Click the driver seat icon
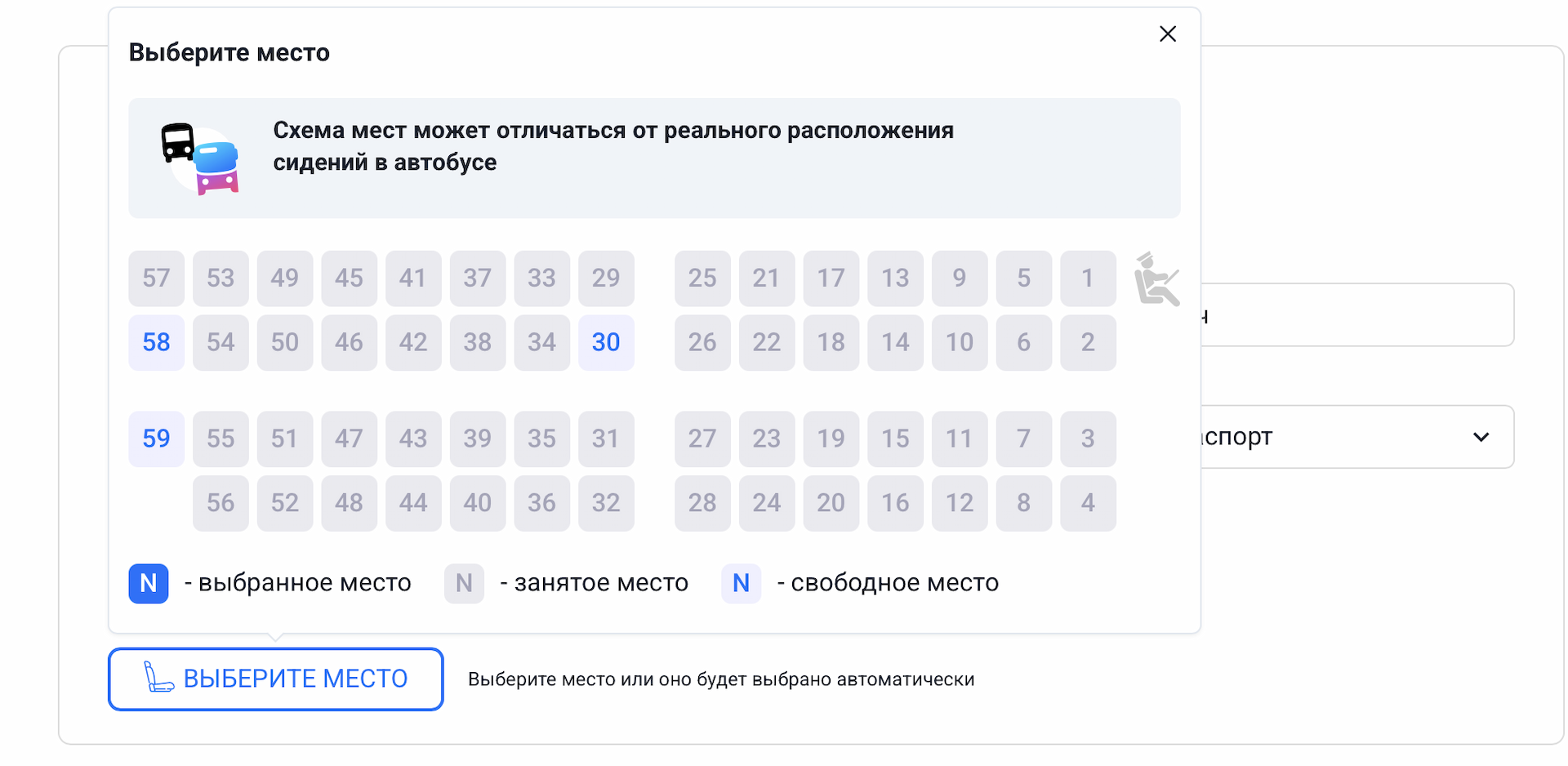 pos(1156,279)
